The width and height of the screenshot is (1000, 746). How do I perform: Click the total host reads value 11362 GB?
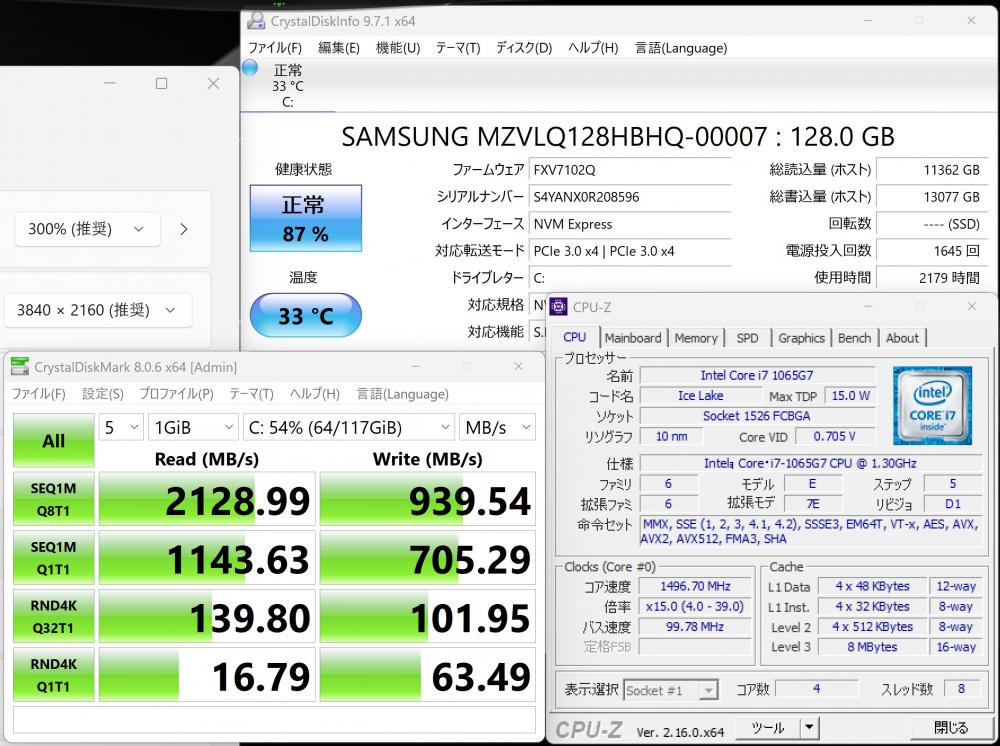tap(932, 170)
